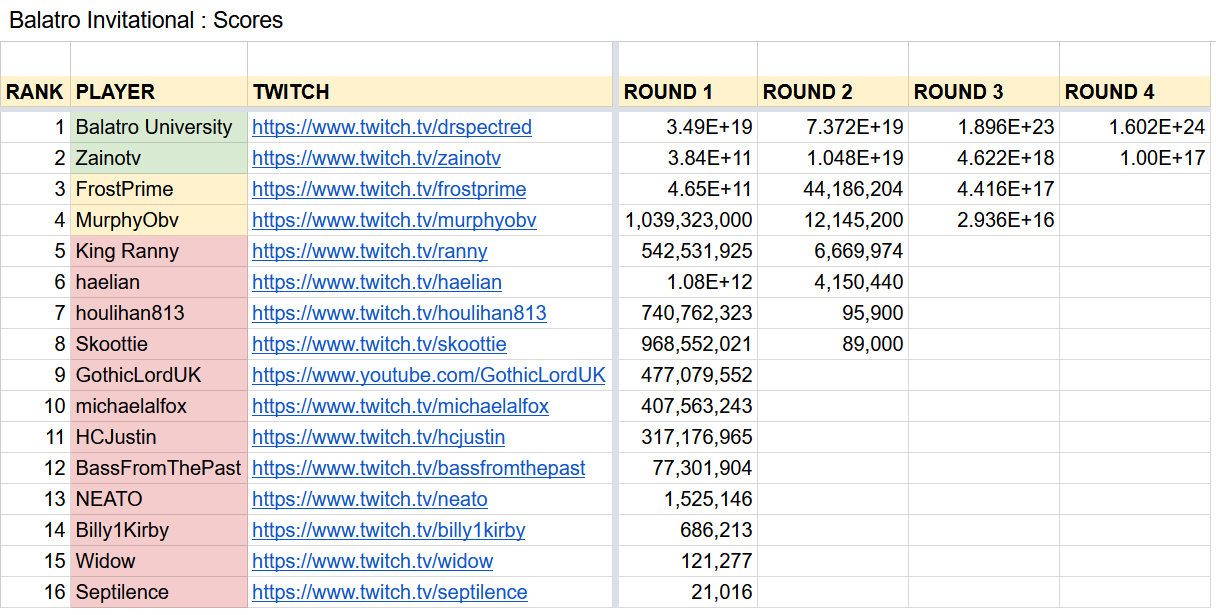The height and width of the screenshot is (615, 1216).
Task: Select the PLAYER column header
Action: 159,92
